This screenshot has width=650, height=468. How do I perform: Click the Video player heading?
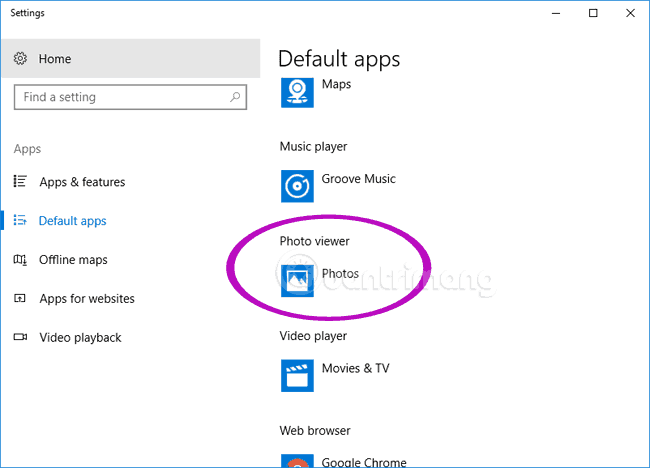(313, 336)
